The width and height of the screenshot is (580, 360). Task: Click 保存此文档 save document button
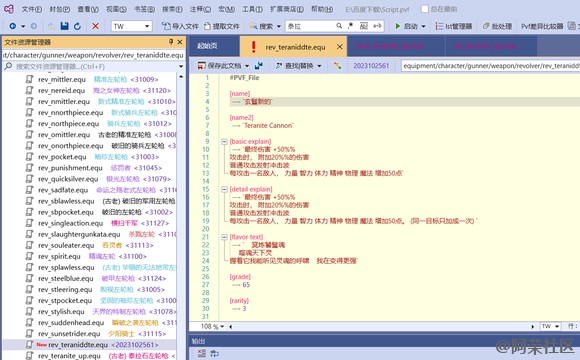[x=219, y=66]
